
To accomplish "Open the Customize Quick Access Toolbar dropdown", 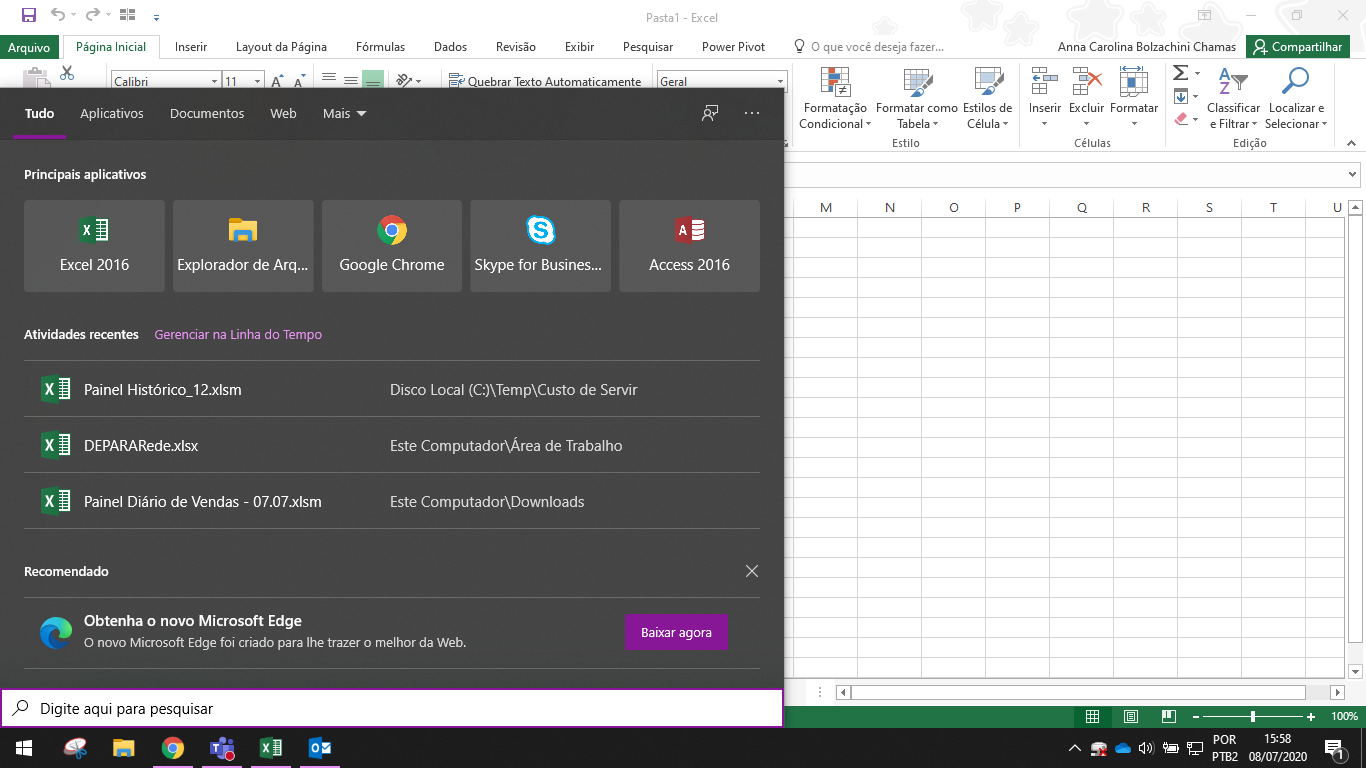I will point(156,16).
